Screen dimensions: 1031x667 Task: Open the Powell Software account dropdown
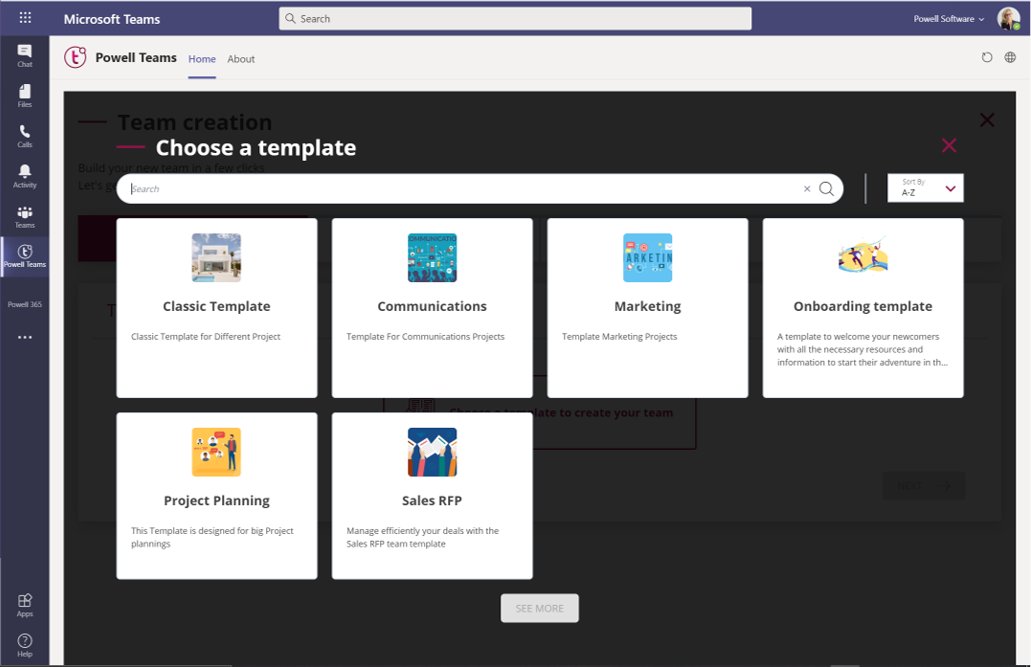[x=948, y=18]
